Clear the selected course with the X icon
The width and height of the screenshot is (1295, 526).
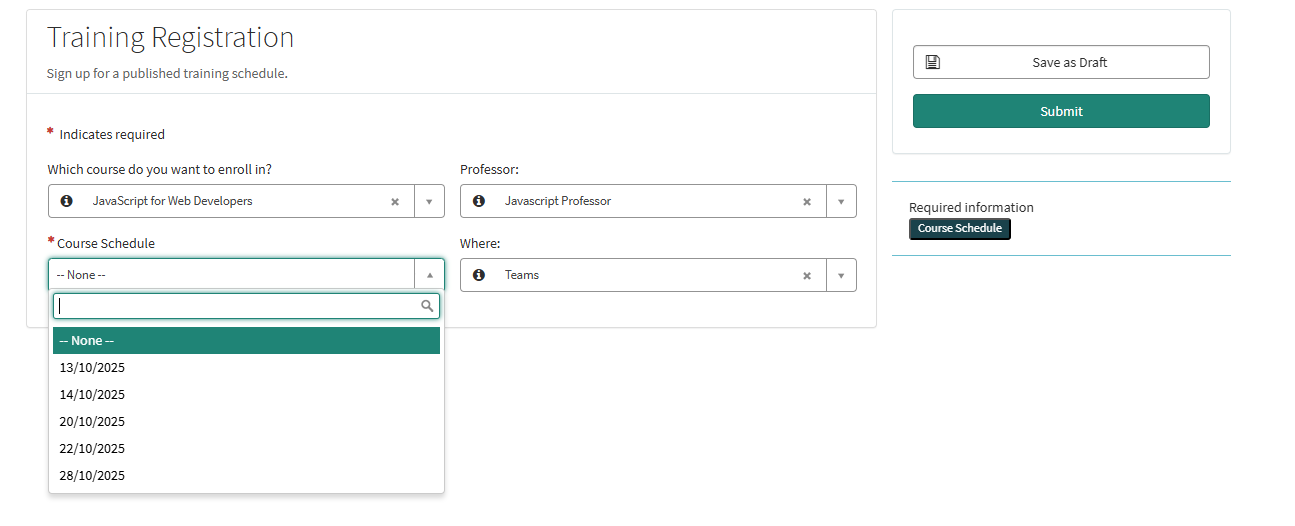(395, 201)
